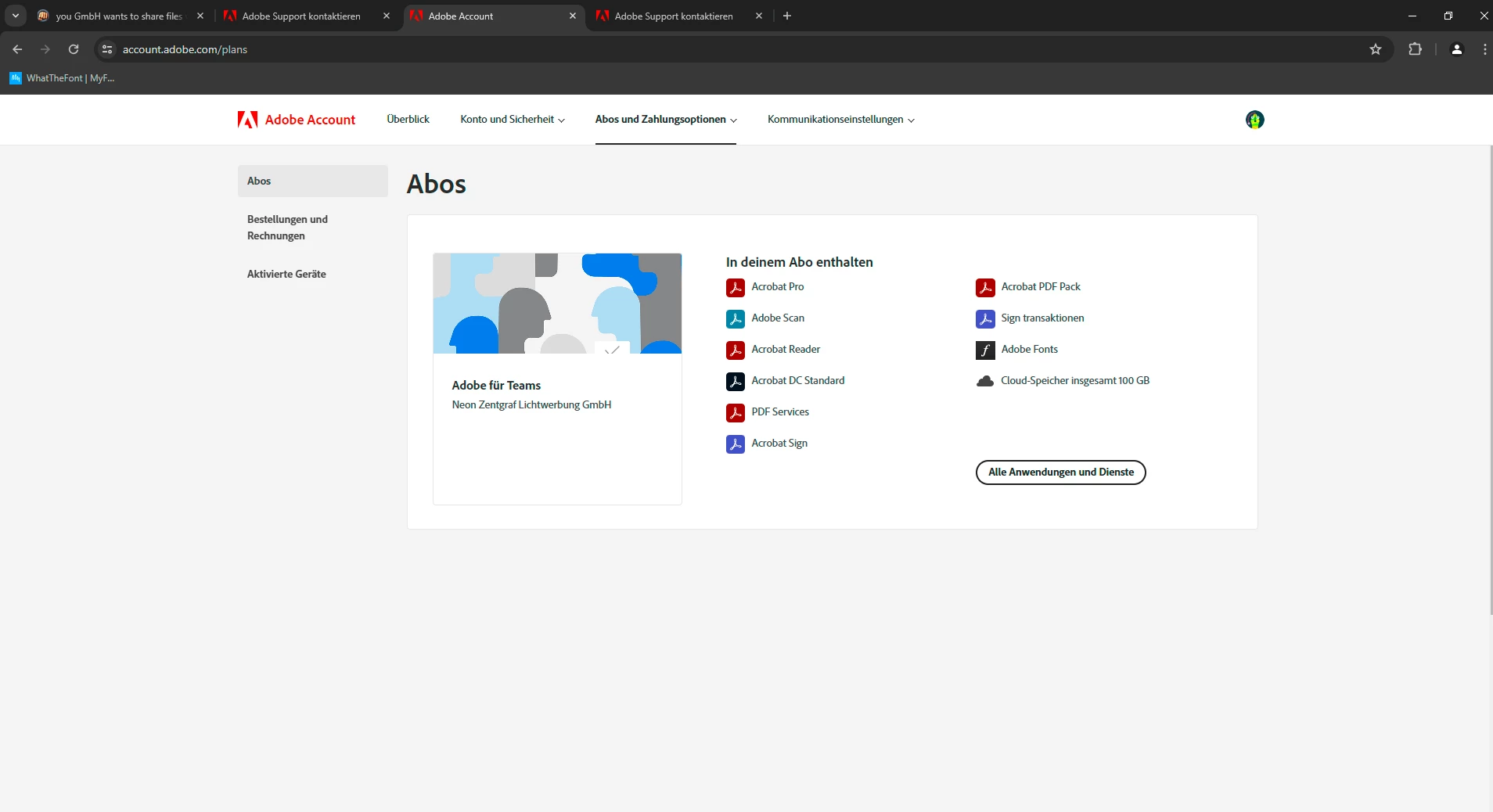This screenshot has width=1493, height=812.
Task: Close the Adobe Account tab
Action: click(573, 16)
